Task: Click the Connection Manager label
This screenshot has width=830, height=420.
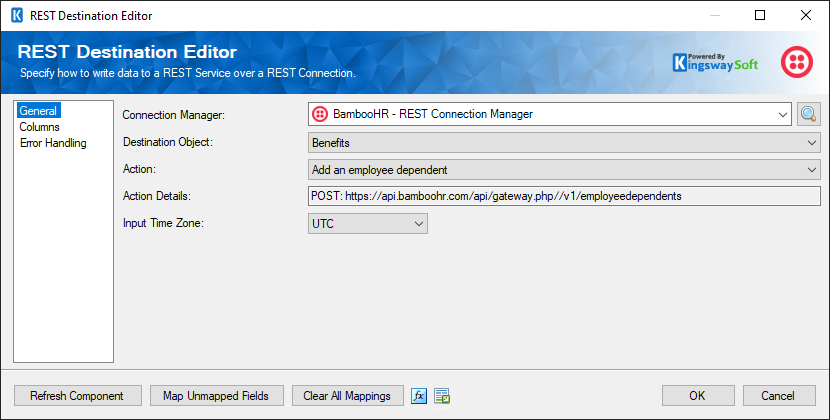Action: point(174,115)
